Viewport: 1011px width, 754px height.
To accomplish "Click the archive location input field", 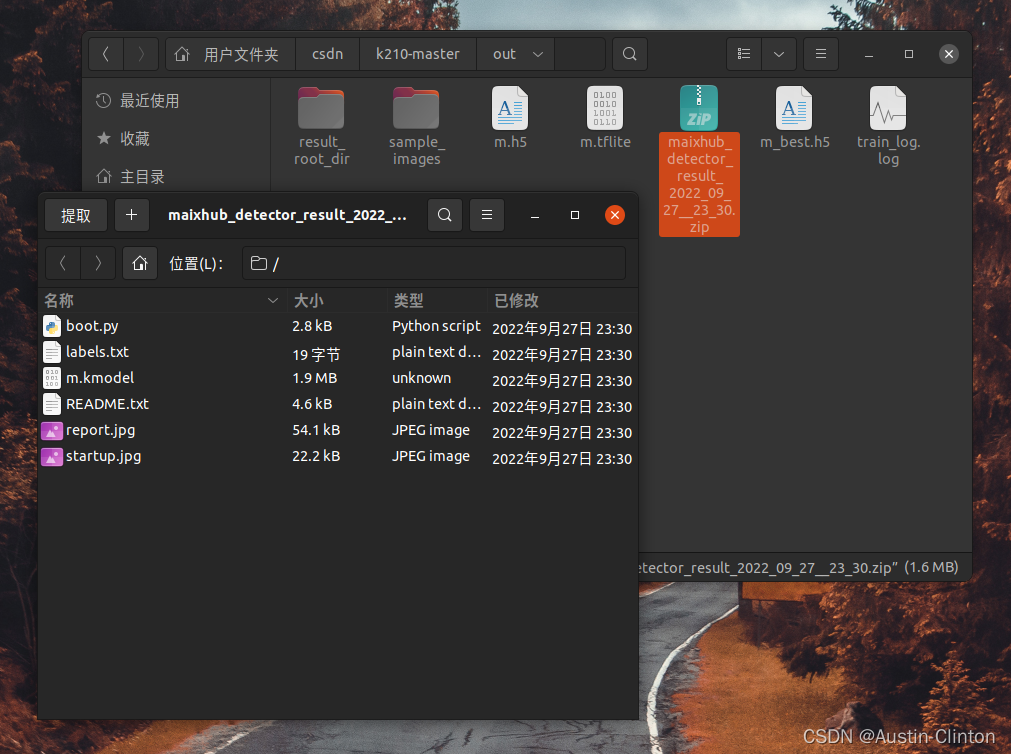I will [434, 263].
